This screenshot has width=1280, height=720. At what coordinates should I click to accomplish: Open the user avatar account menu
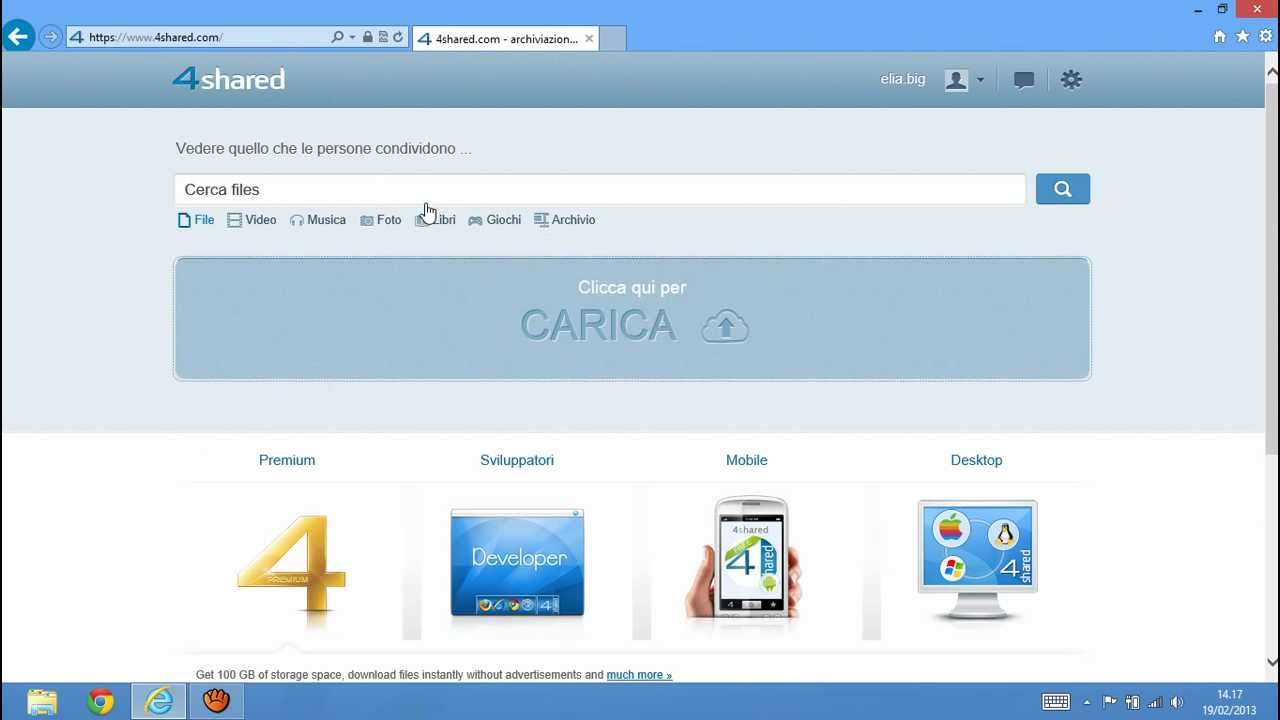(x=963, y=80)
